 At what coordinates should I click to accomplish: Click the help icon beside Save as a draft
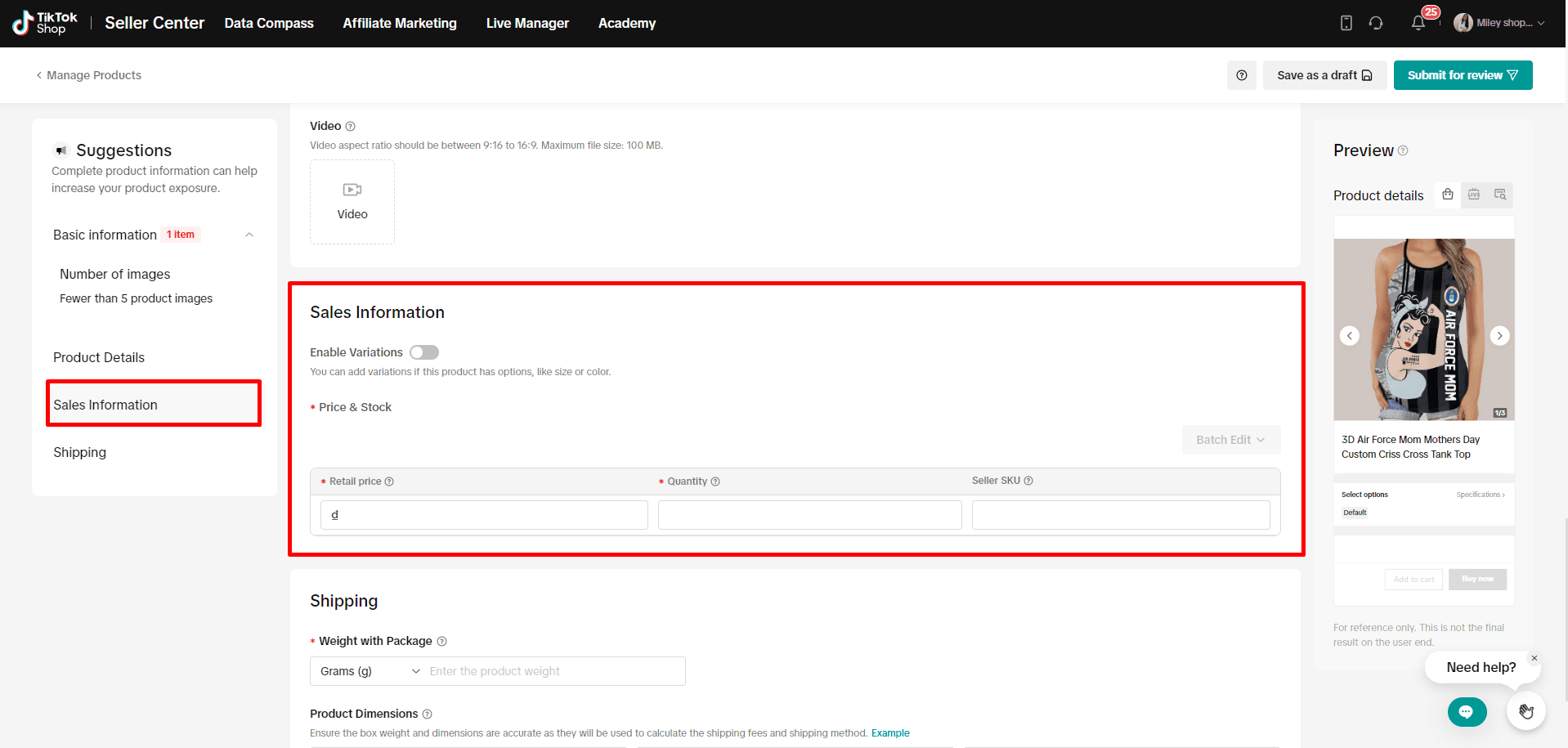(x=1242, y=75)
